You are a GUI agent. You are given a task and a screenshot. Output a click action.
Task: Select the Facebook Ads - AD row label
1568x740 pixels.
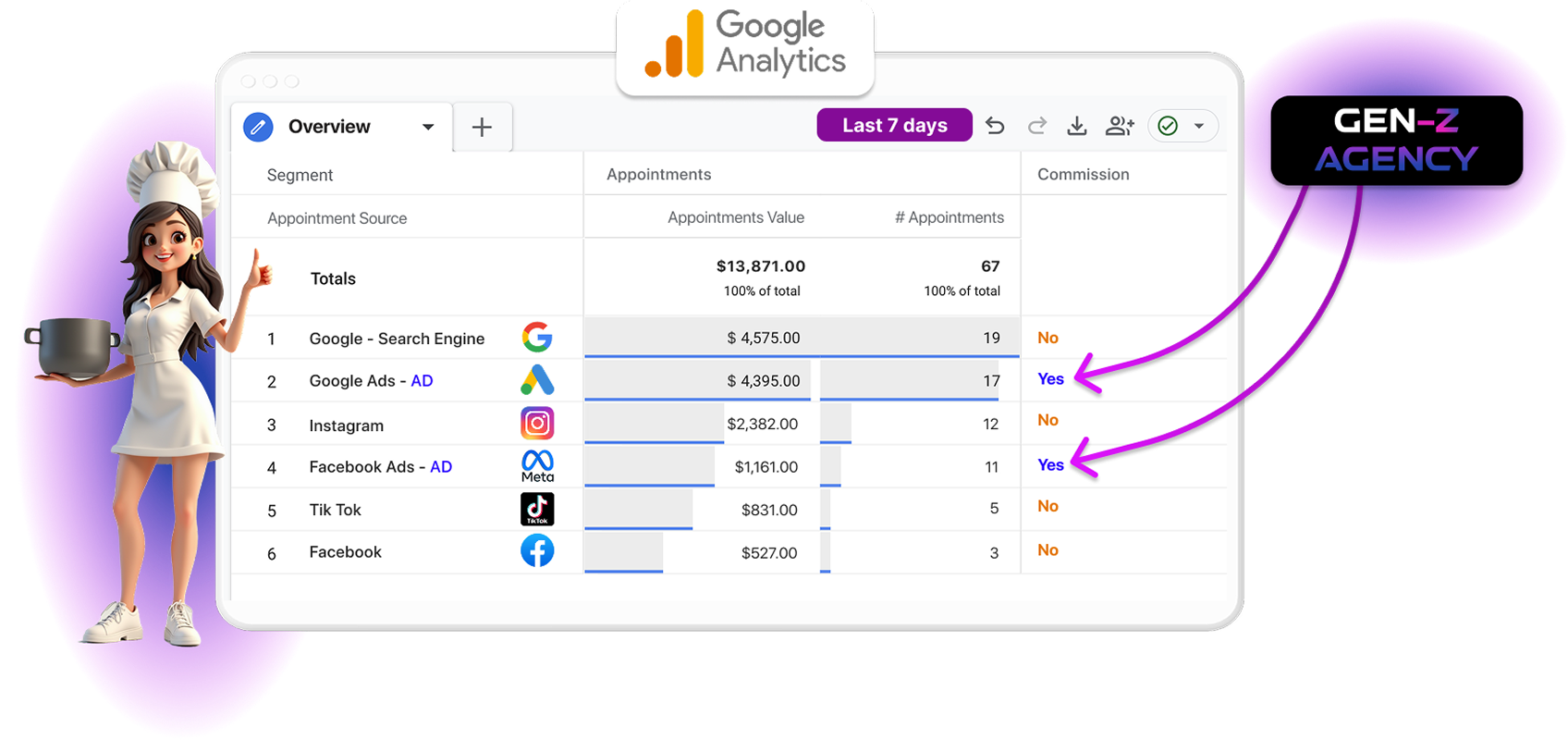[380, 467]
